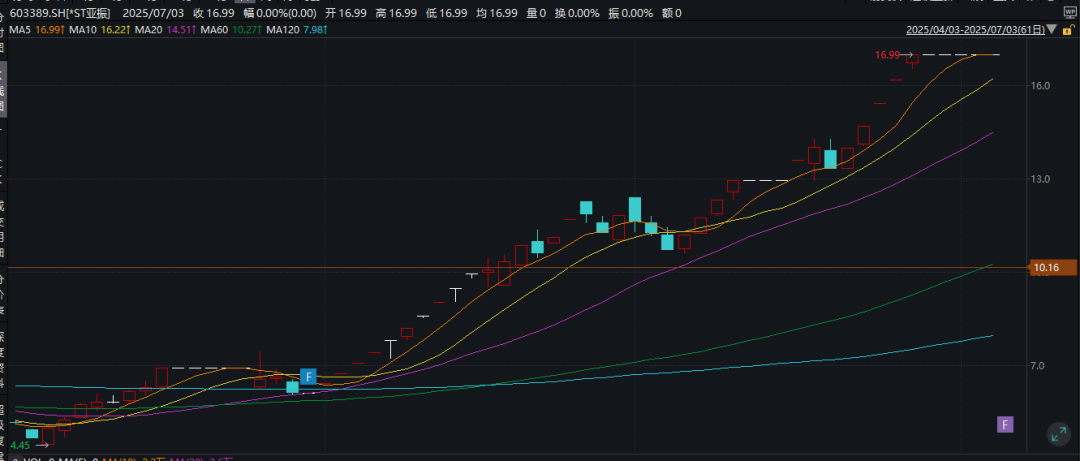This screenshot has height=461, width=1080.
Task: Click the expand chart round button
Action: click(x=1057, y=433)
